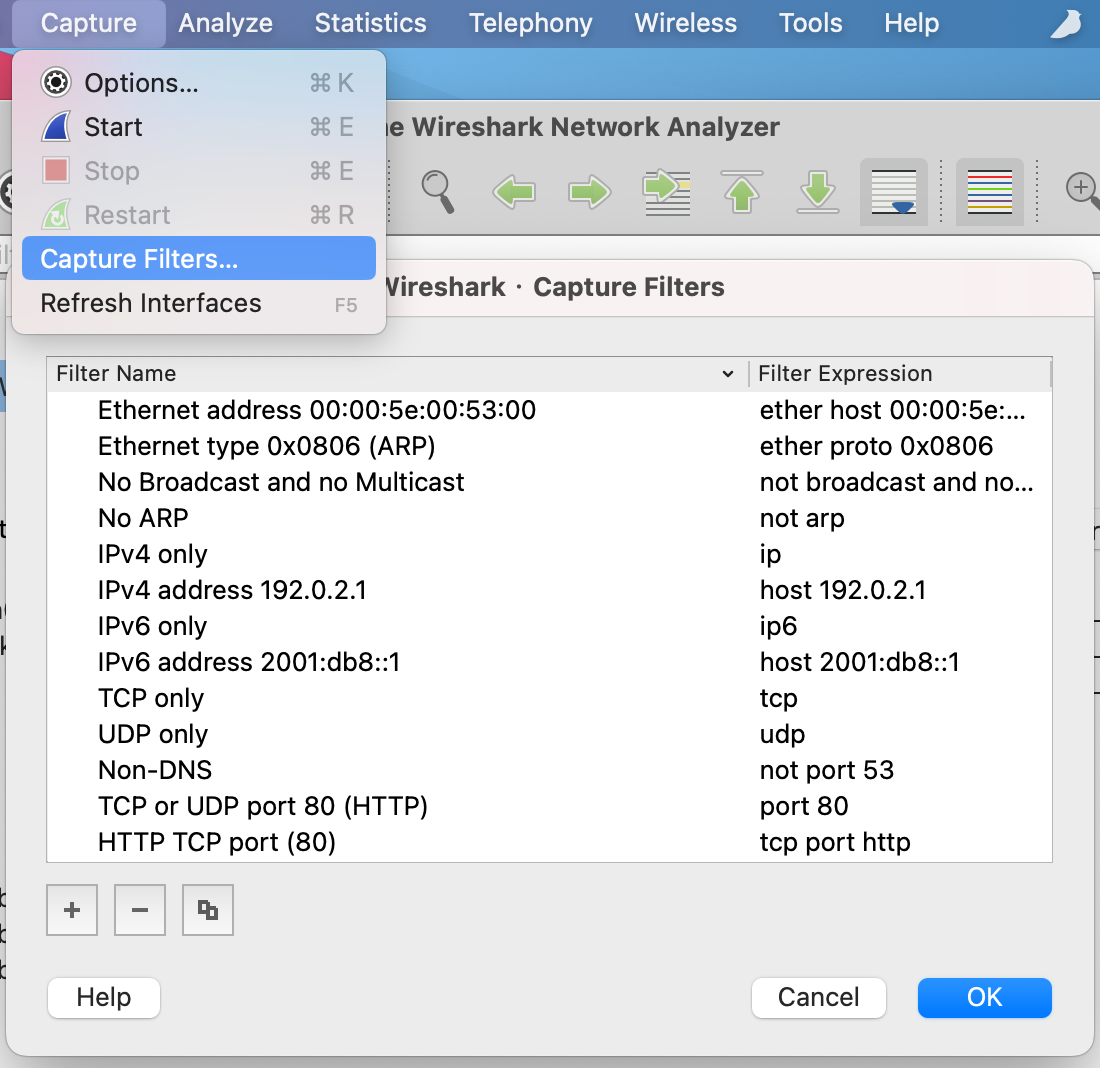Click the tcp port http expression

(835, 842)
